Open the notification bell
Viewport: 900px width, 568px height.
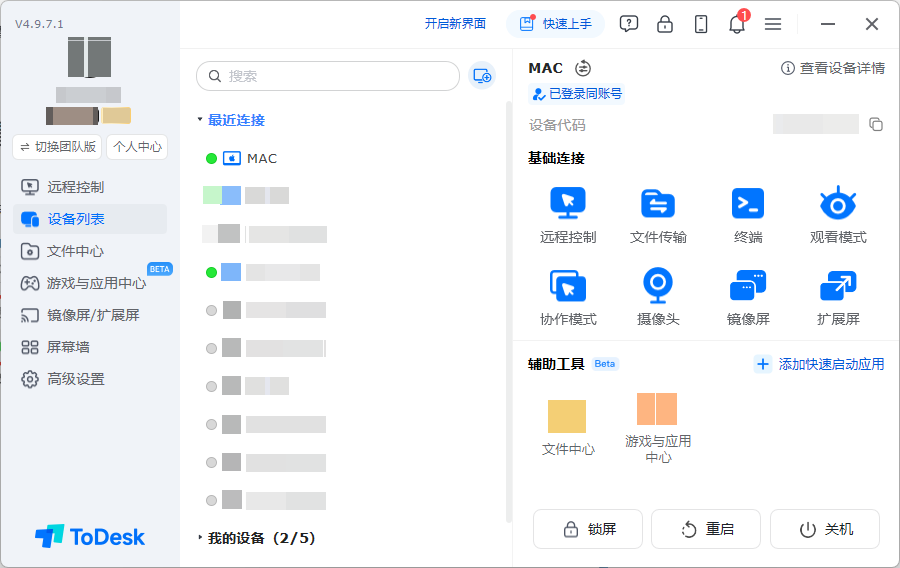[737, 24]
